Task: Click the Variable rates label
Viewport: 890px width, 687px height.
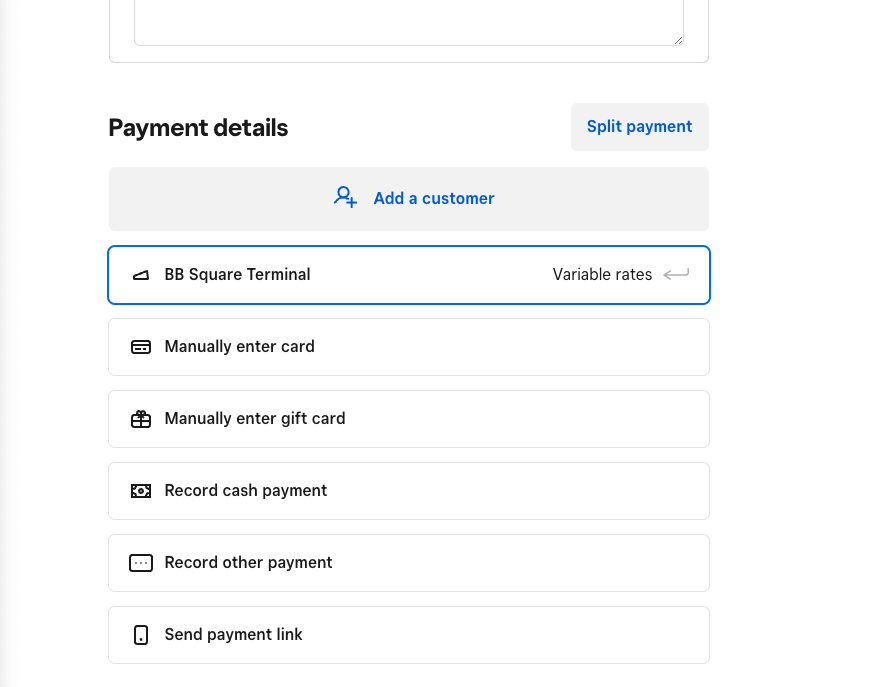Action: coord(602,274)
